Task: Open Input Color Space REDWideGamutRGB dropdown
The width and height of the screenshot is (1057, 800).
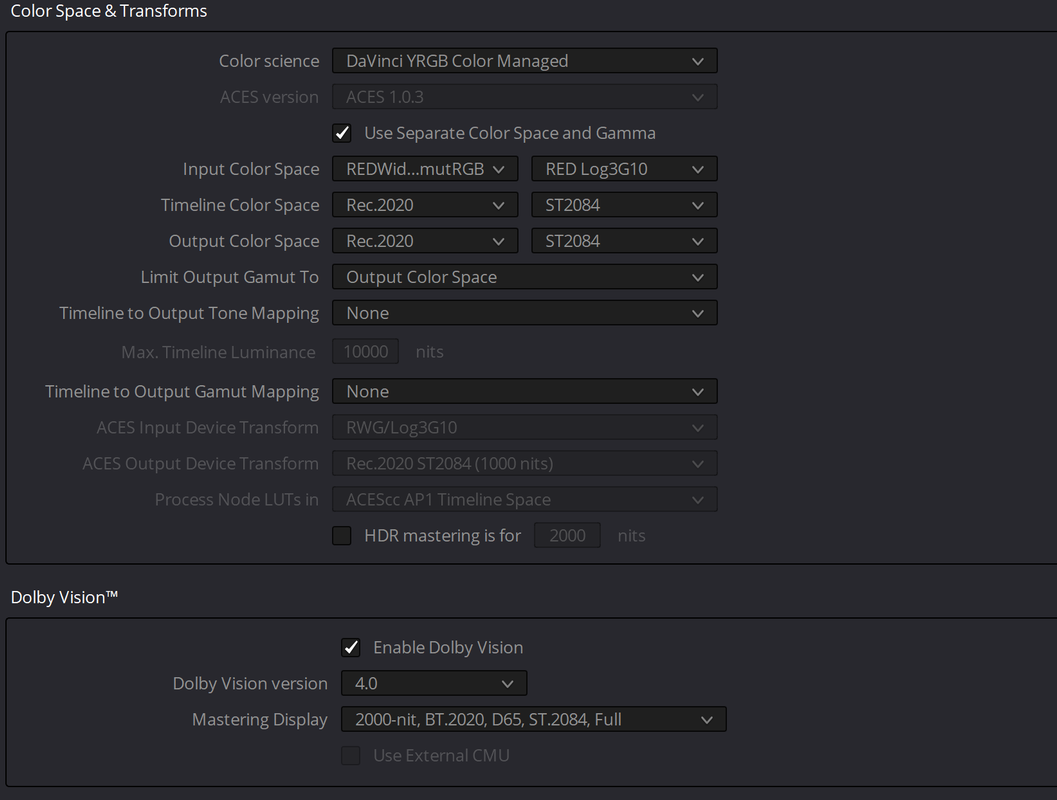Action: pos(425,169)
